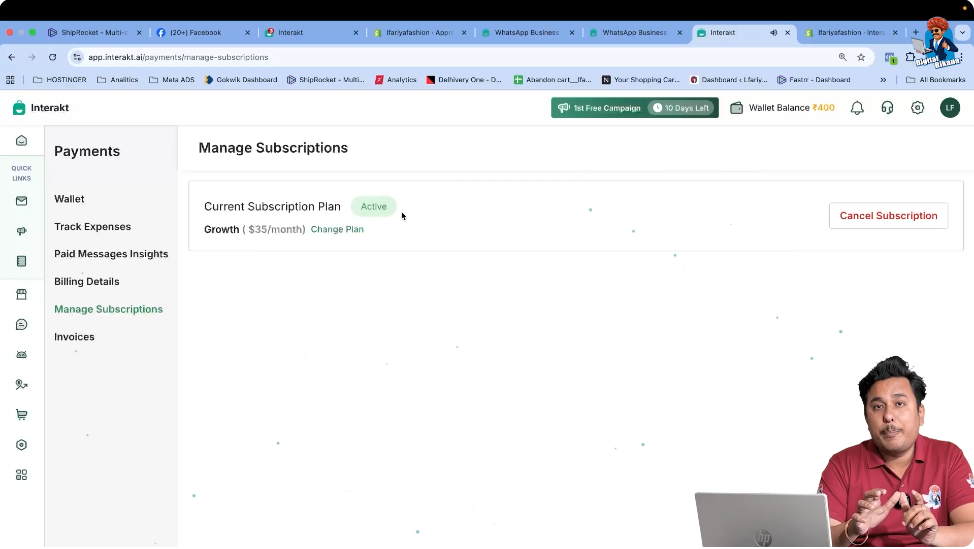Open the gear settings icon in header
The height and width of the screenshot is (549, 974).
(x=917, y=108)
